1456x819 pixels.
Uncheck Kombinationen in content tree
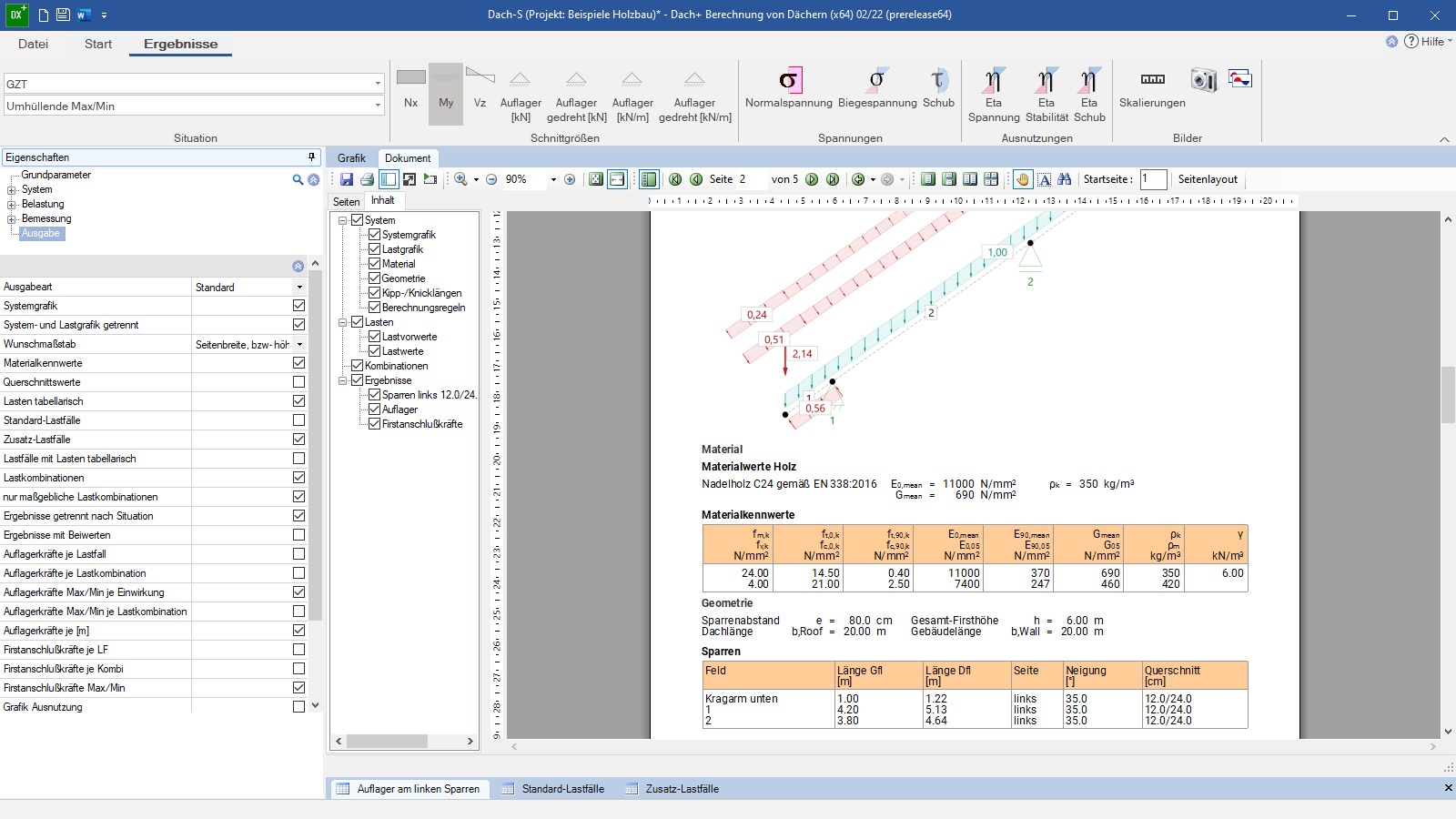358,366
